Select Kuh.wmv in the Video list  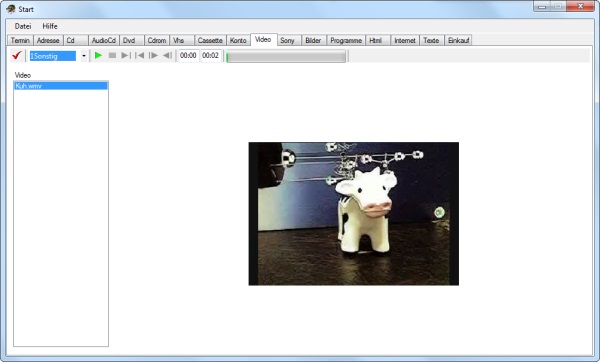[x=61, y=86]
